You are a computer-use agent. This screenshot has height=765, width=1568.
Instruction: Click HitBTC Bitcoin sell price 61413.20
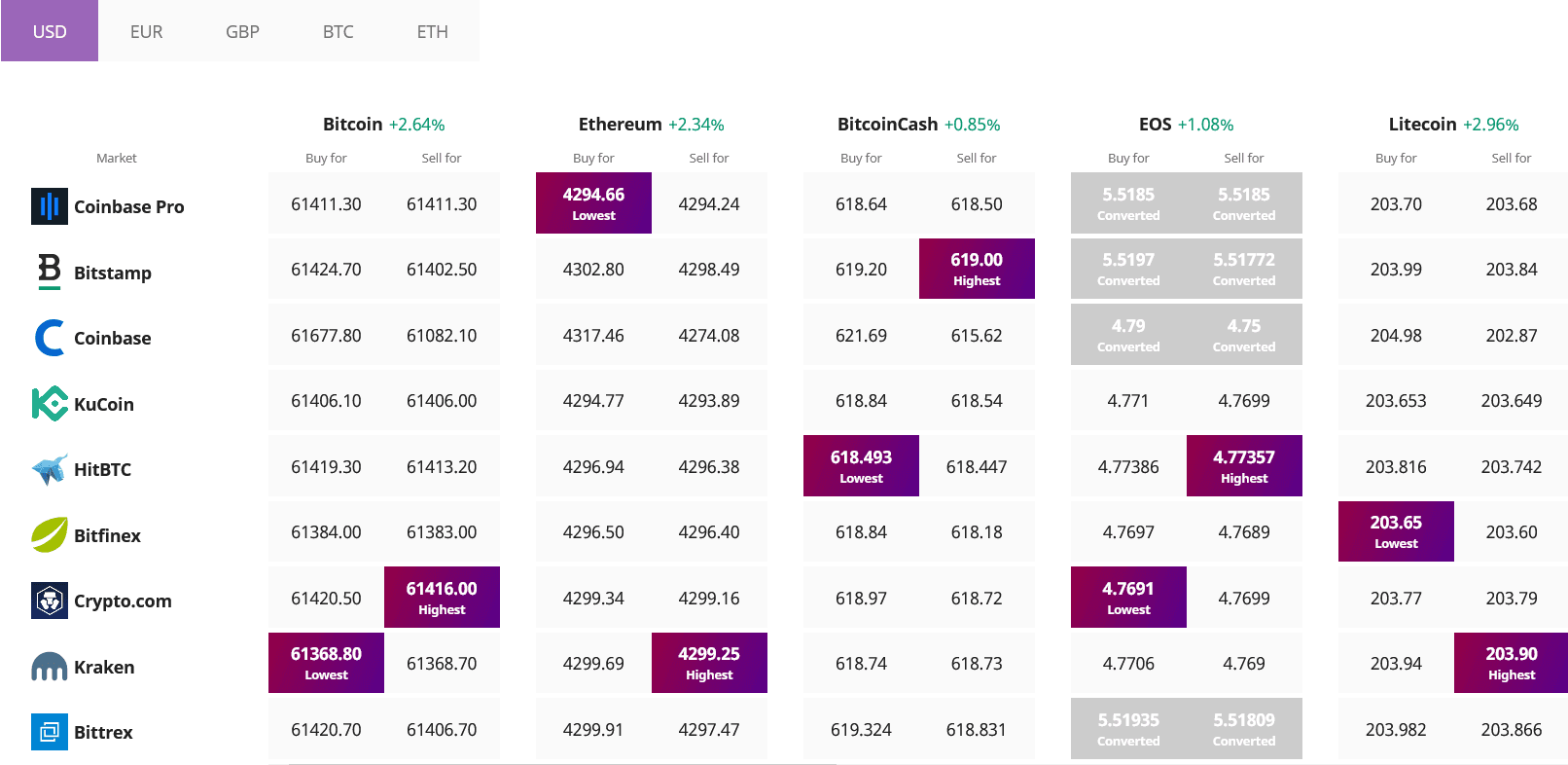[x=442, y=466]
